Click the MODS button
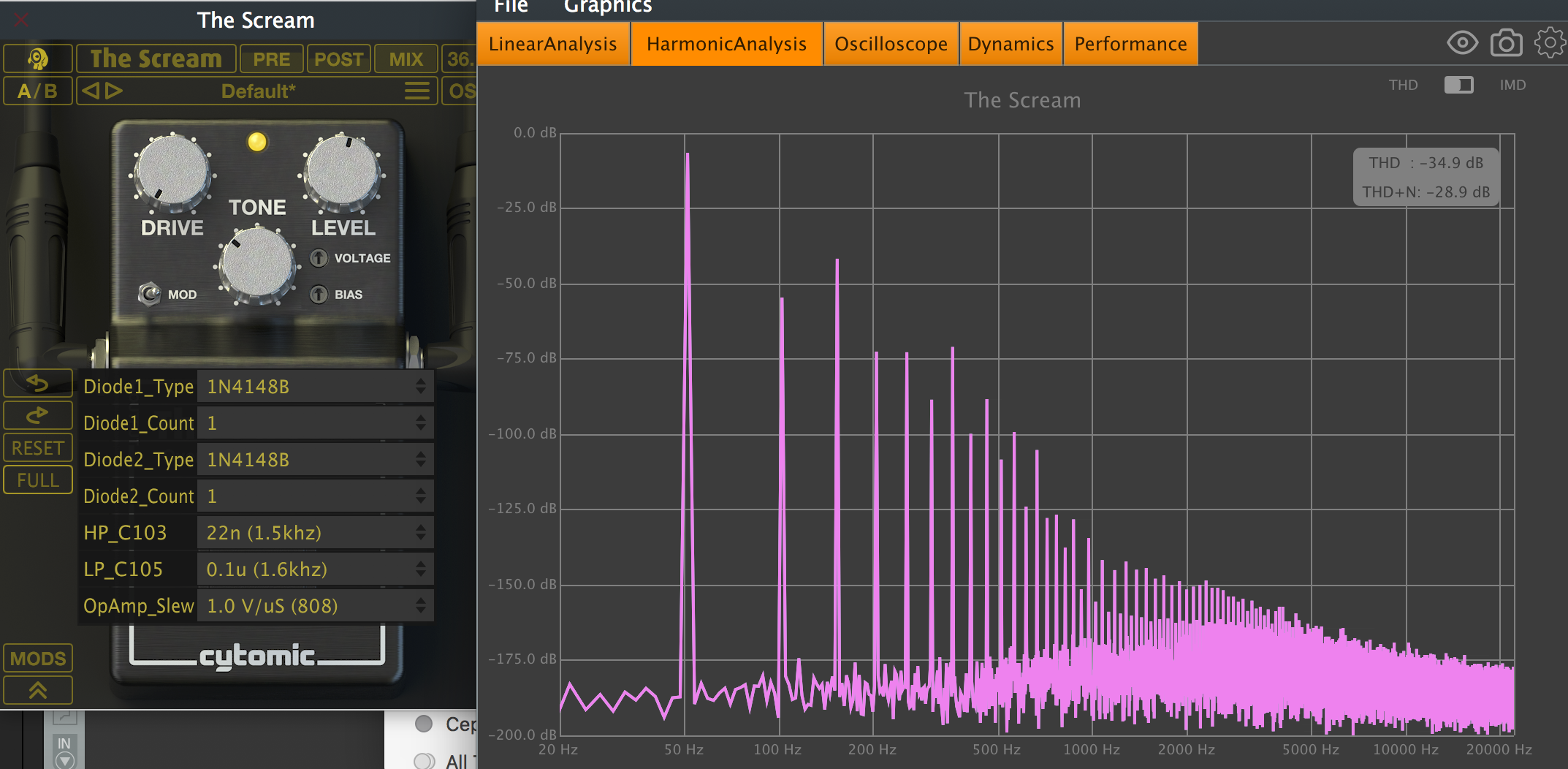Viewport: 1568px width, 769px height. (x=38, y=658)
